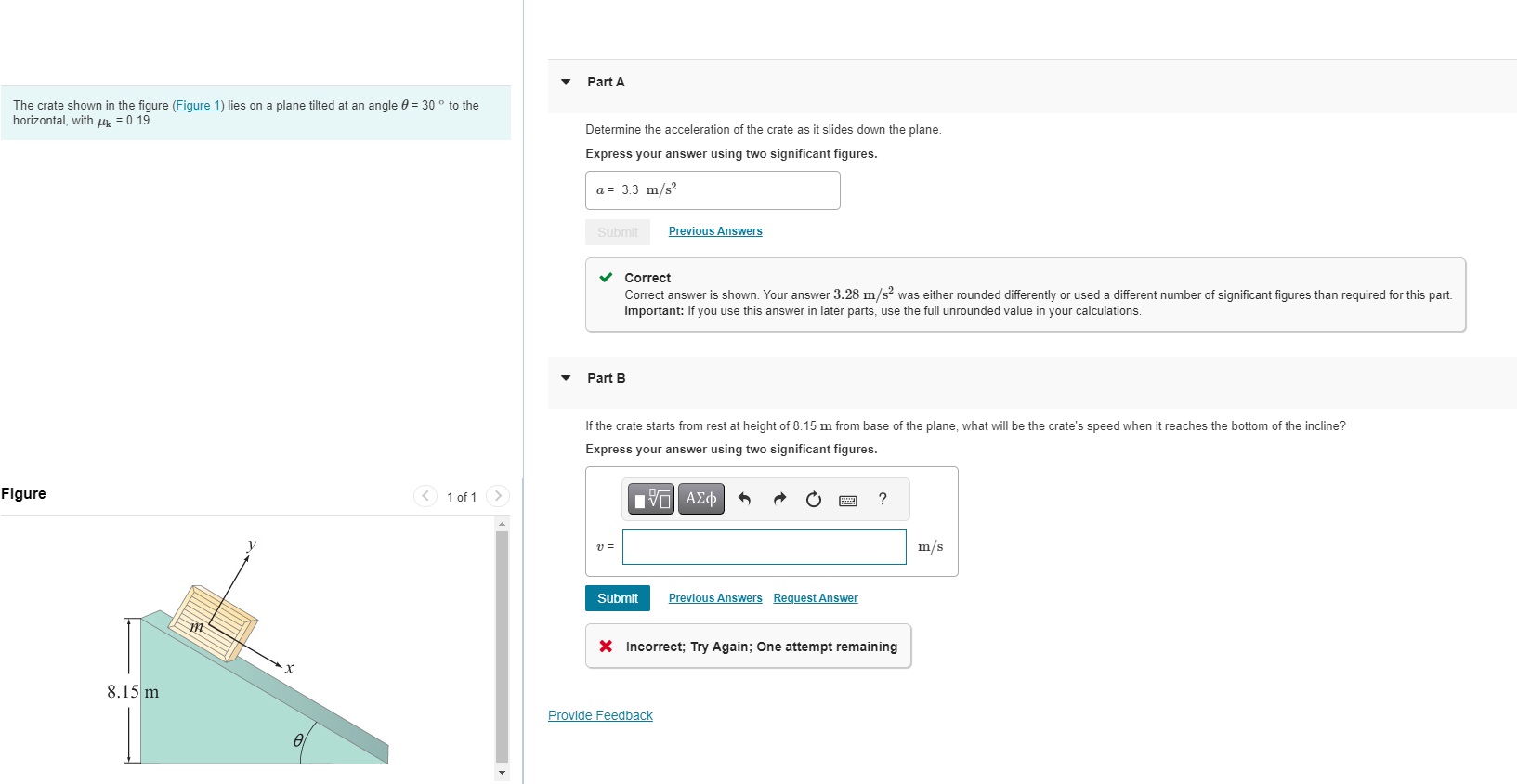Click the redo arrow icon
The image size is (1517, 784).
coord(779,500)
